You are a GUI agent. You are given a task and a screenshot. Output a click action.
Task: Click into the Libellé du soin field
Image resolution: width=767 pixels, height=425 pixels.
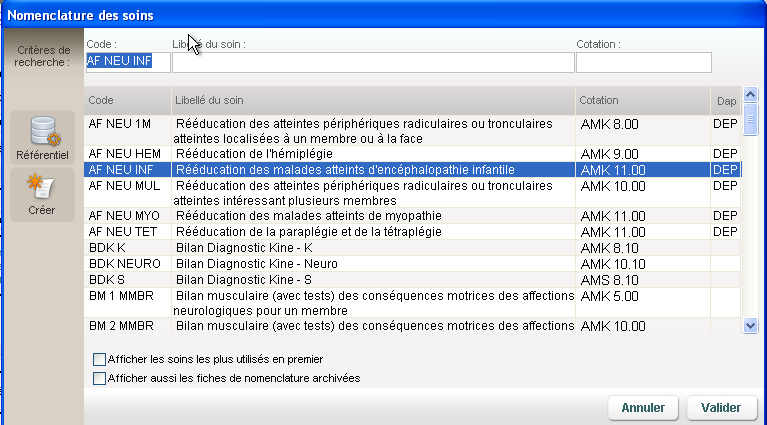click(x=373, y=62)
